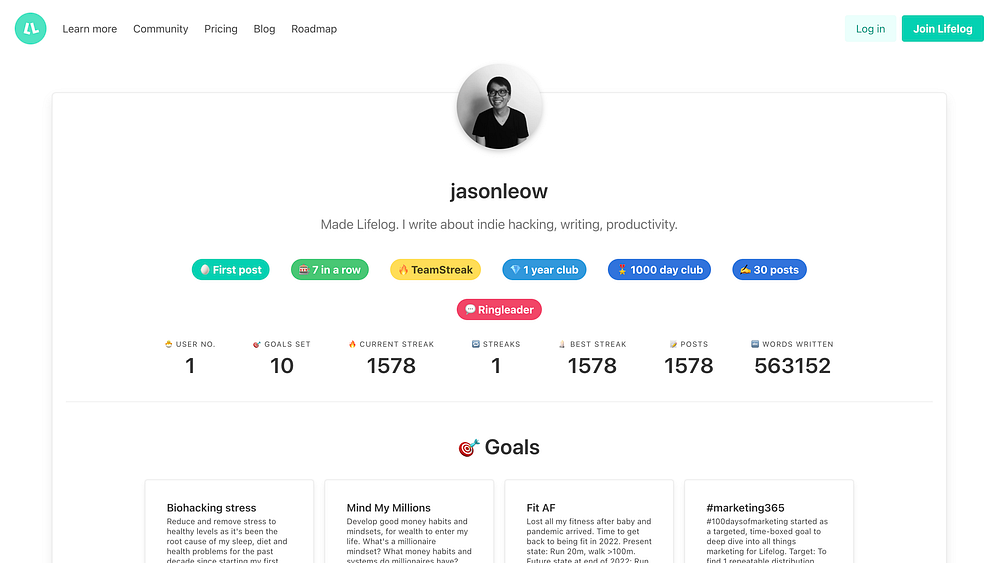The width and height of the screenshot is (1000, 563).
Task: Go to the Community page
Action: point(161,29)
